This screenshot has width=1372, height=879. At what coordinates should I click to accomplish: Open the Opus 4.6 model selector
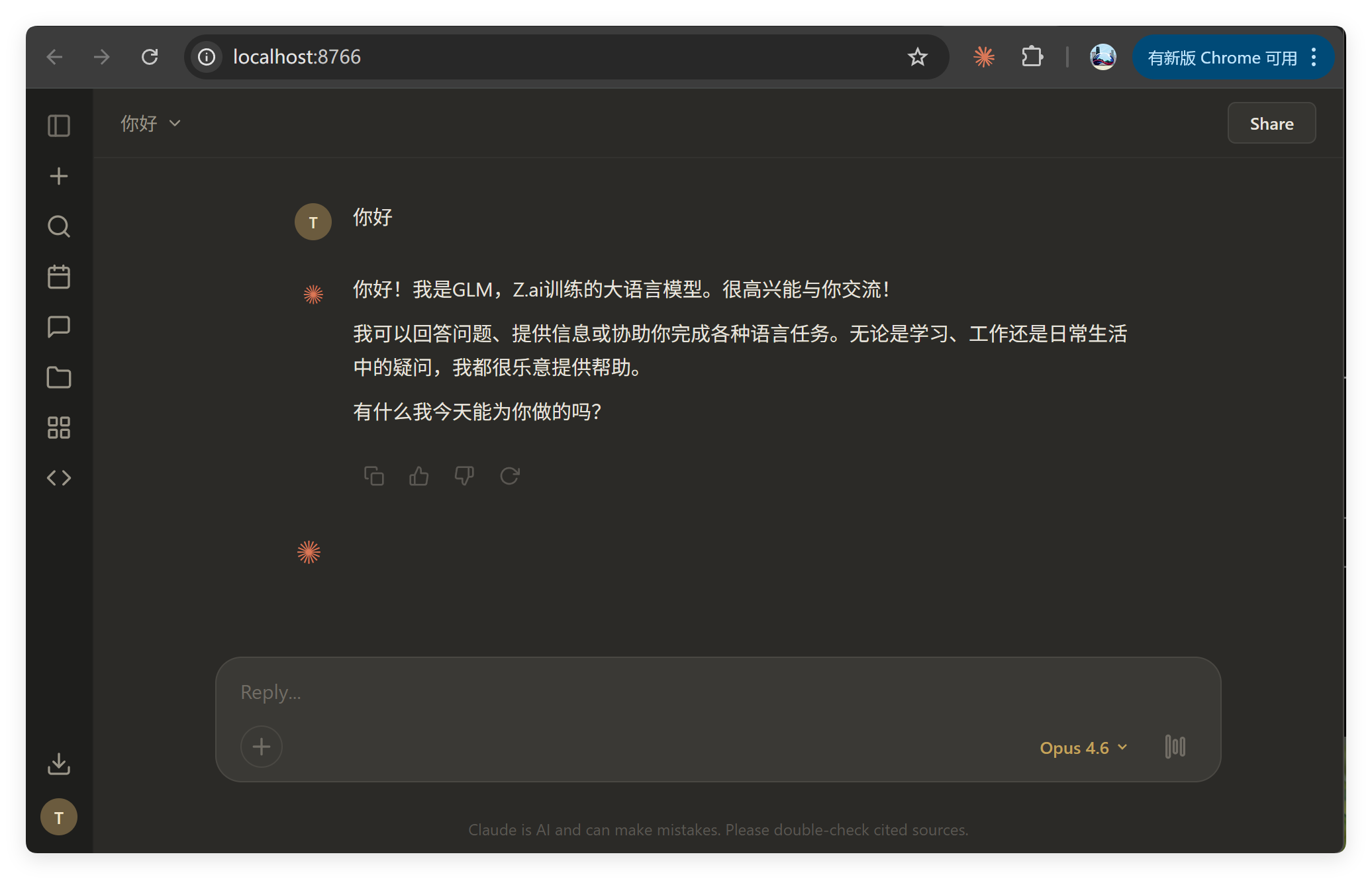point(1083,748)
